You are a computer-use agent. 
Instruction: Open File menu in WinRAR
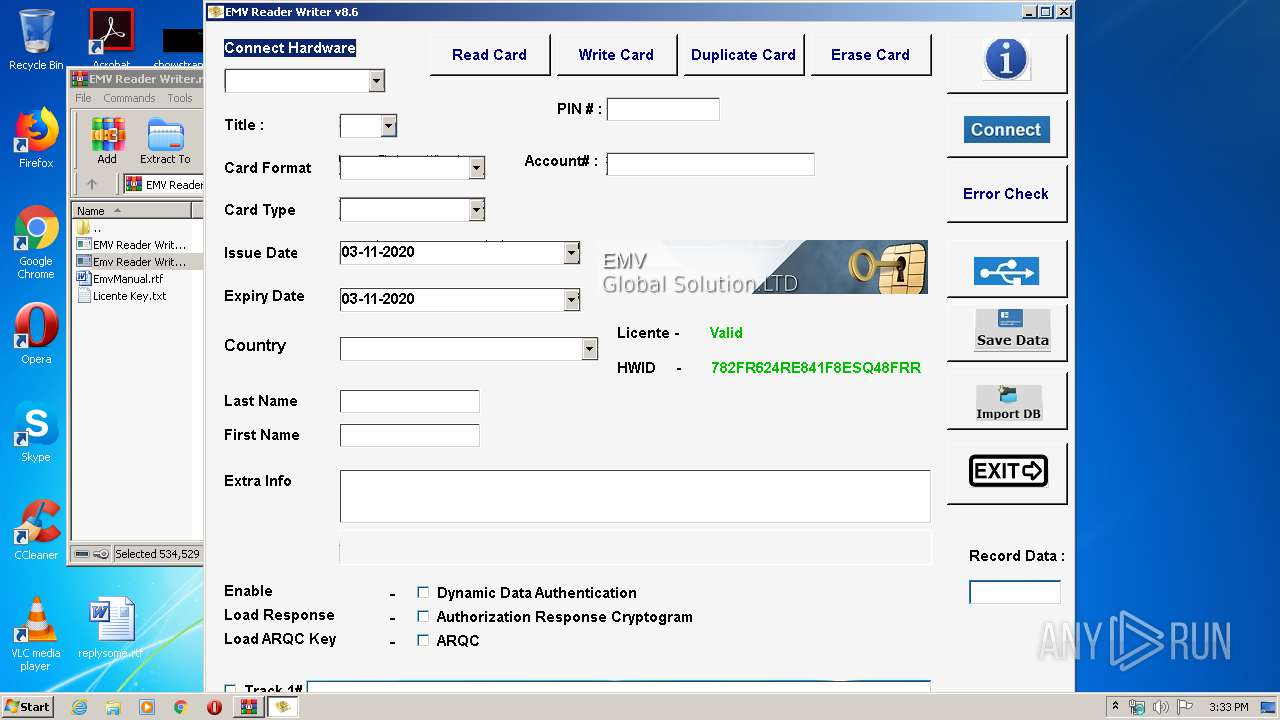(83, 98)
